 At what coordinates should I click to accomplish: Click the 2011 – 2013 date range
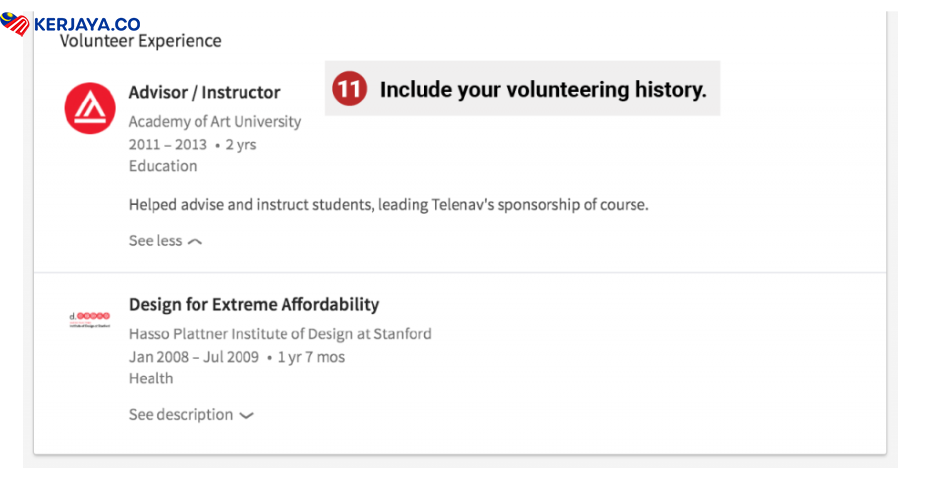pos(168,144)
